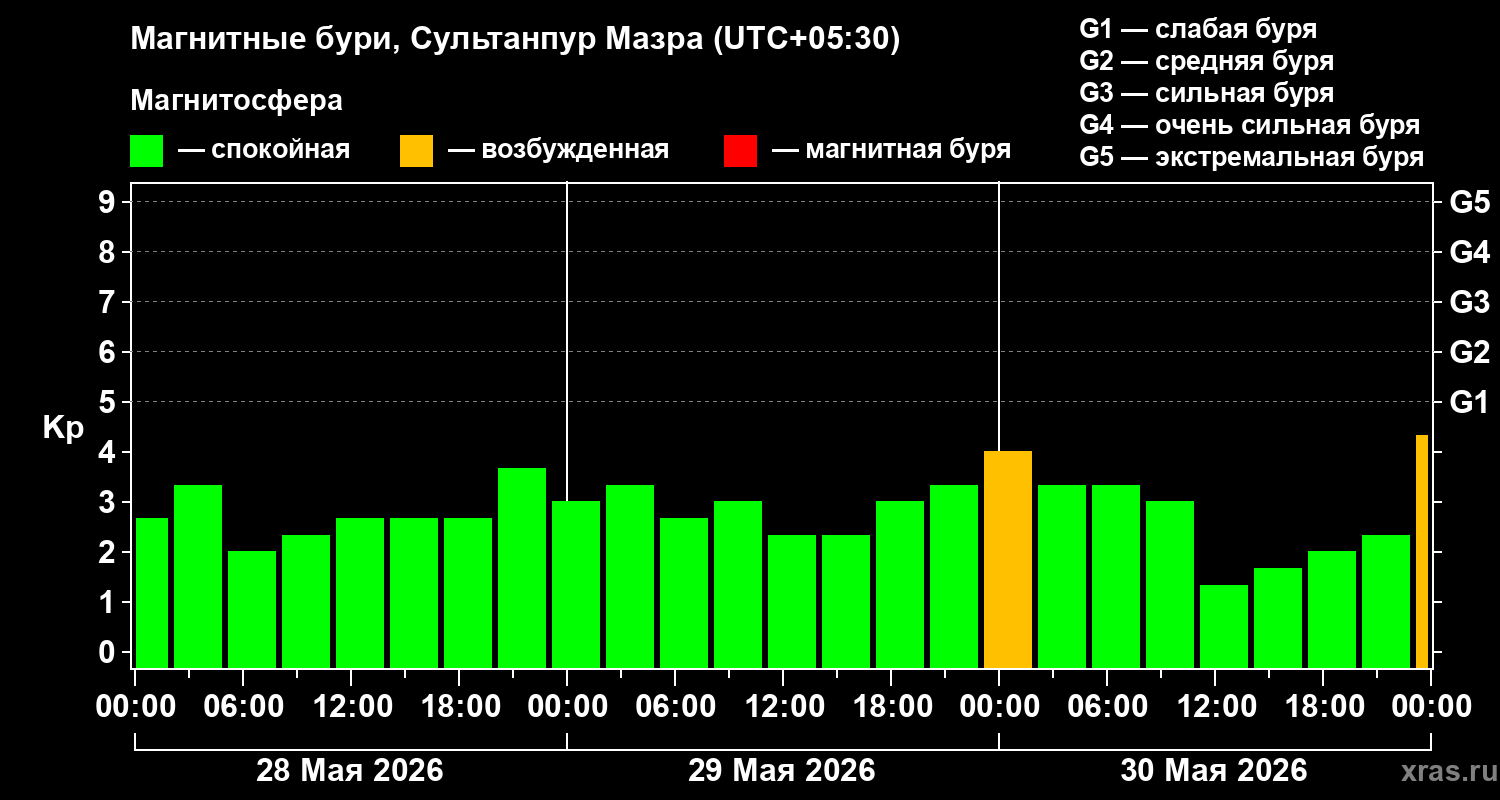Select the shortest green bar on 30 May
Viewport: 1500px width, 800px height.
pos(1224,626)
